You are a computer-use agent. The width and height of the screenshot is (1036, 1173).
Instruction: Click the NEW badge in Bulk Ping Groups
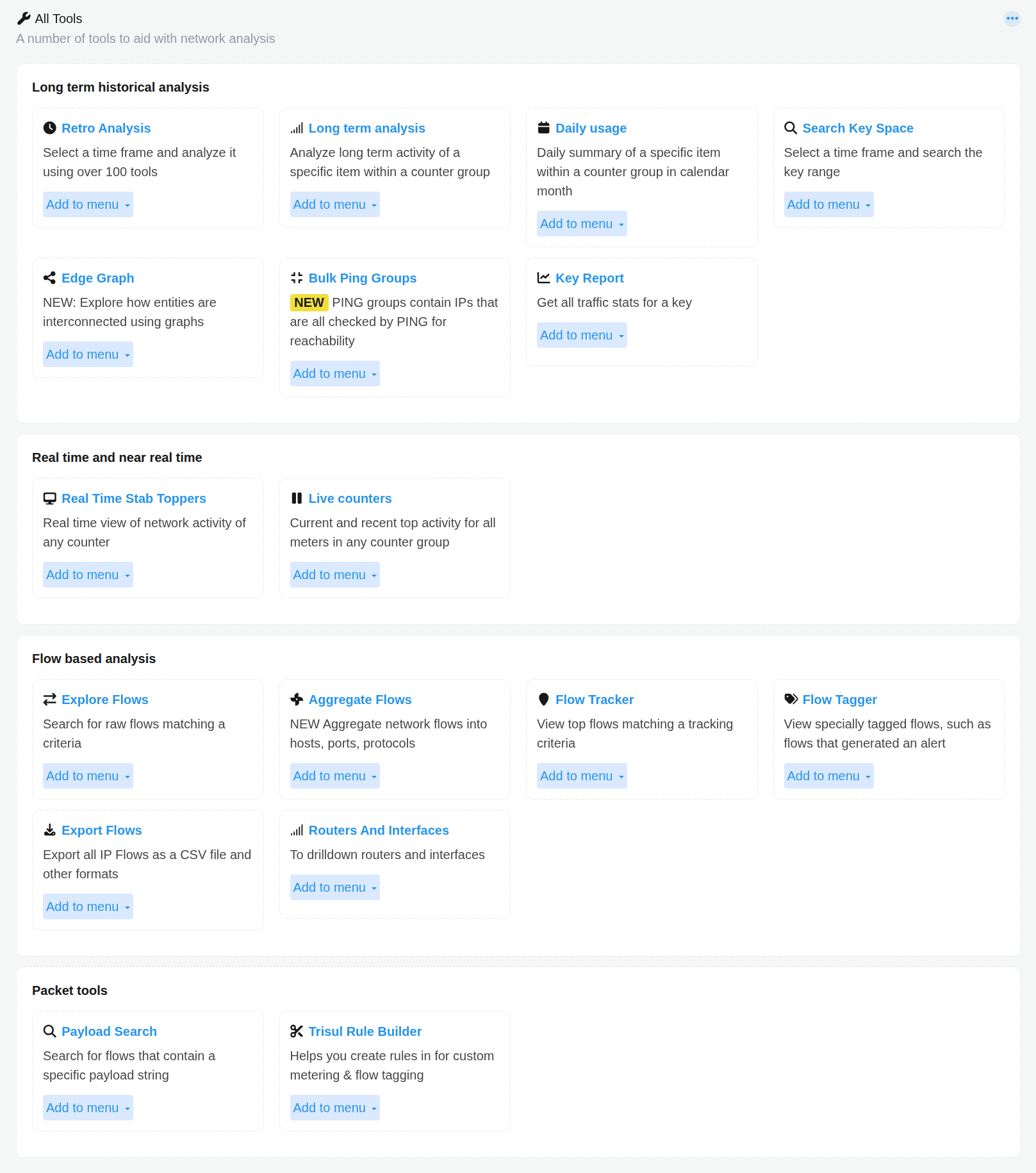pyautogui.click(x=309, y=302)
